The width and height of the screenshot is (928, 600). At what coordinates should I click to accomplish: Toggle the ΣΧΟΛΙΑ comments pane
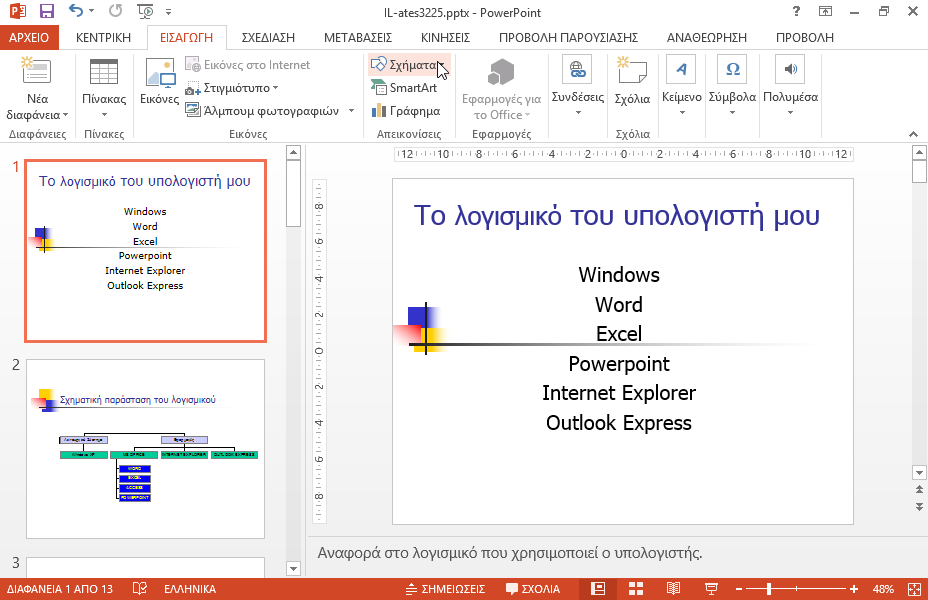(533, 589)
